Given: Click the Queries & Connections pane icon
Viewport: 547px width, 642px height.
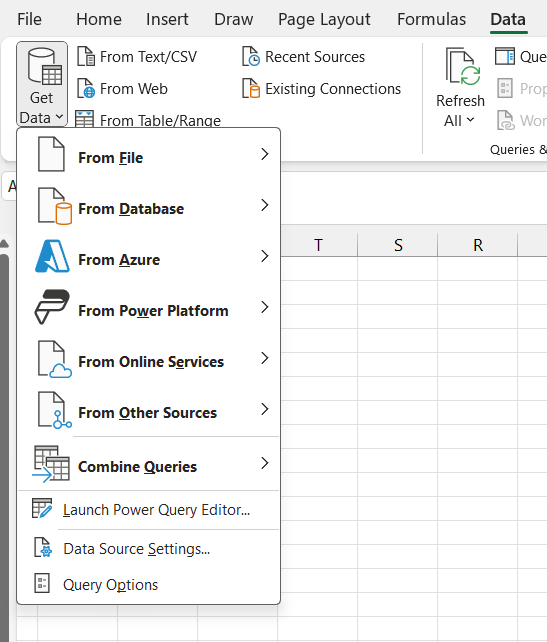Looking at the screenshot, I should click(x=505, y=57).
